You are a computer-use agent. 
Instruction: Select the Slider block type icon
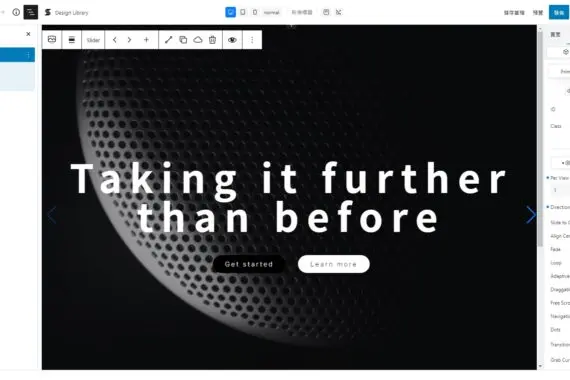52,40
